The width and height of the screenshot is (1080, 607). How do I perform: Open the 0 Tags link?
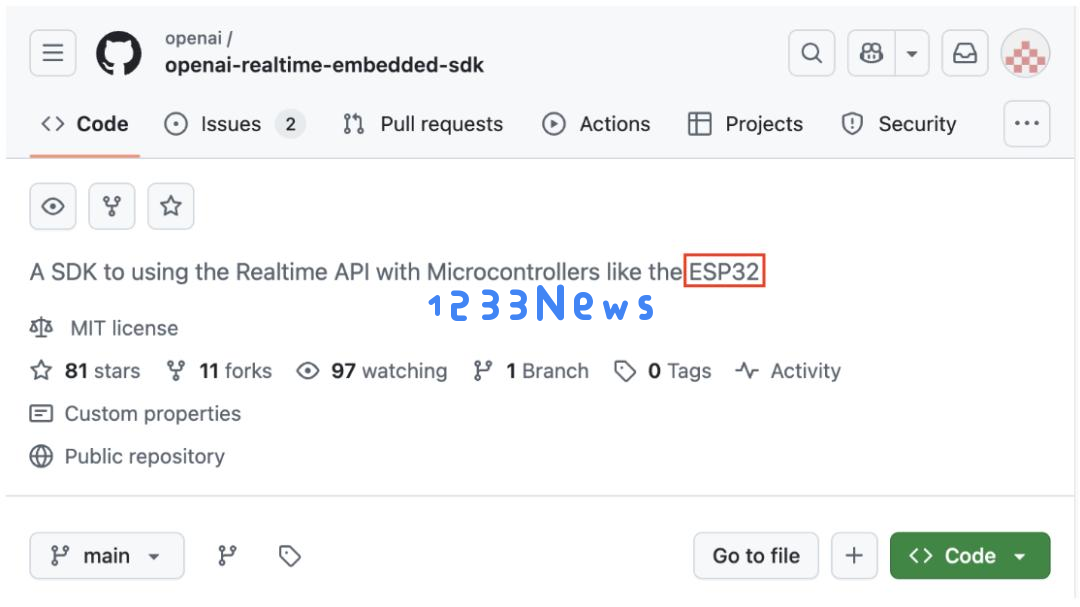(663, 371)
